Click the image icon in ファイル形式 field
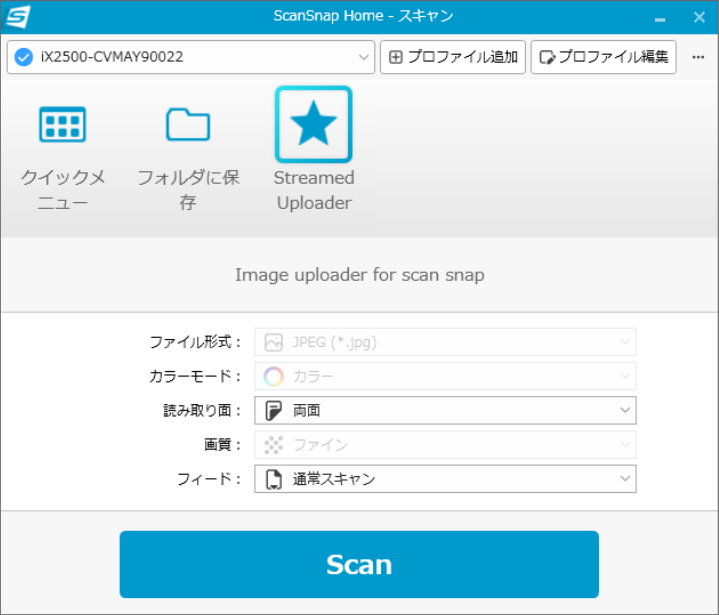 [273, 342]
